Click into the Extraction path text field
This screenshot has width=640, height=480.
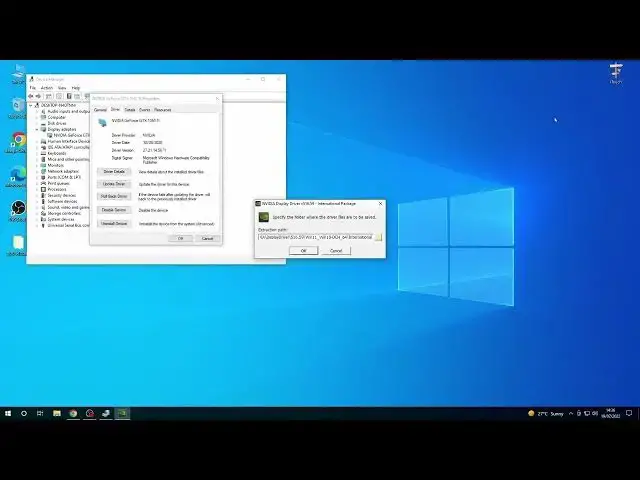[x=316, y=237]
